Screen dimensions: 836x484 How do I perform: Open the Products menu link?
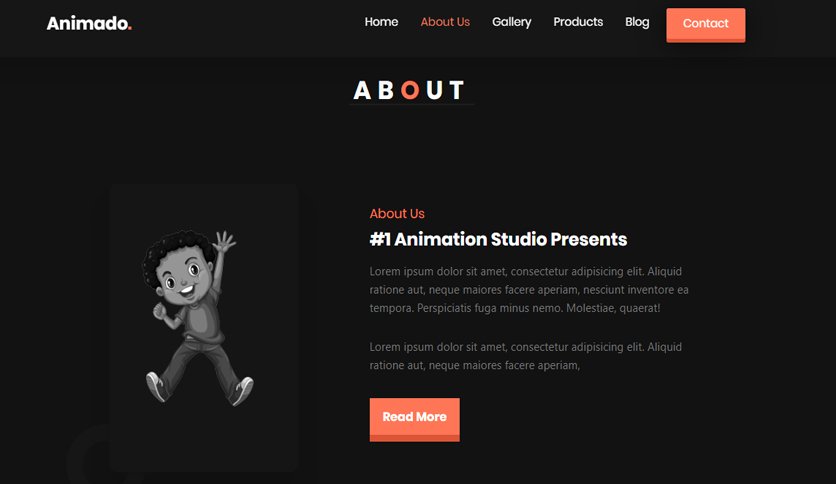click(x=578, y=22)
